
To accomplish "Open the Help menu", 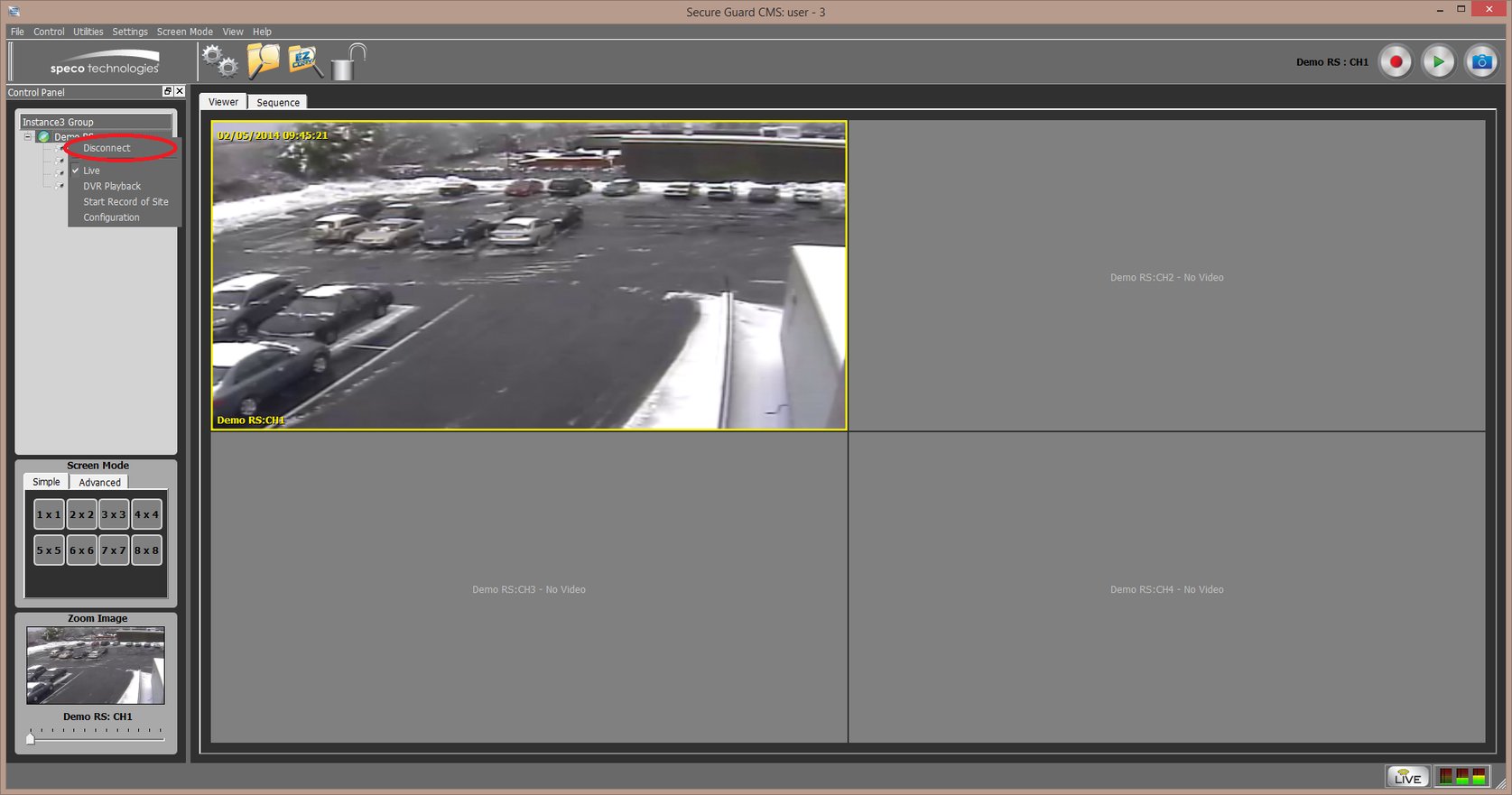I will [x=262, y=32].
